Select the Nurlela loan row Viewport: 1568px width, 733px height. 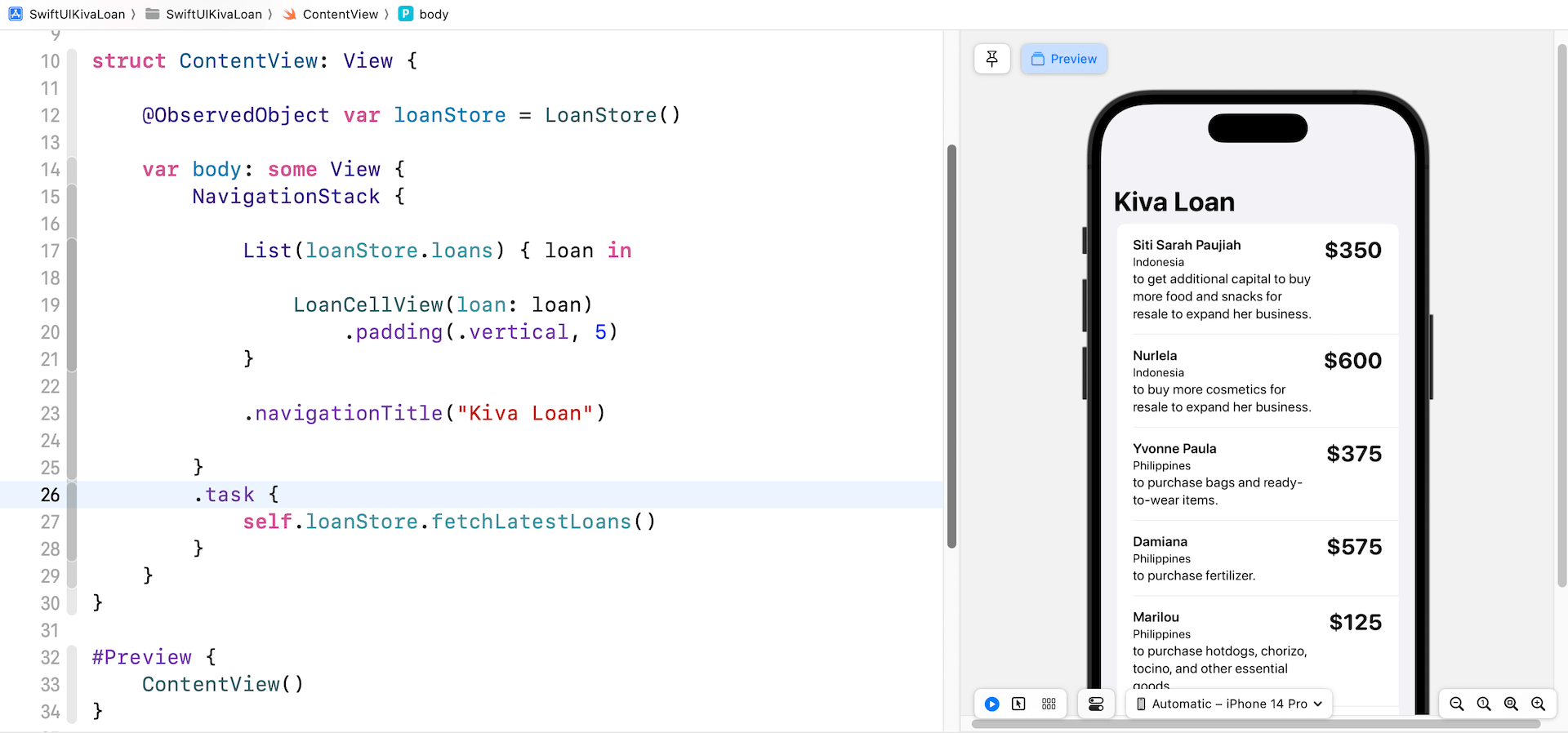click(x=1258, y=381)
